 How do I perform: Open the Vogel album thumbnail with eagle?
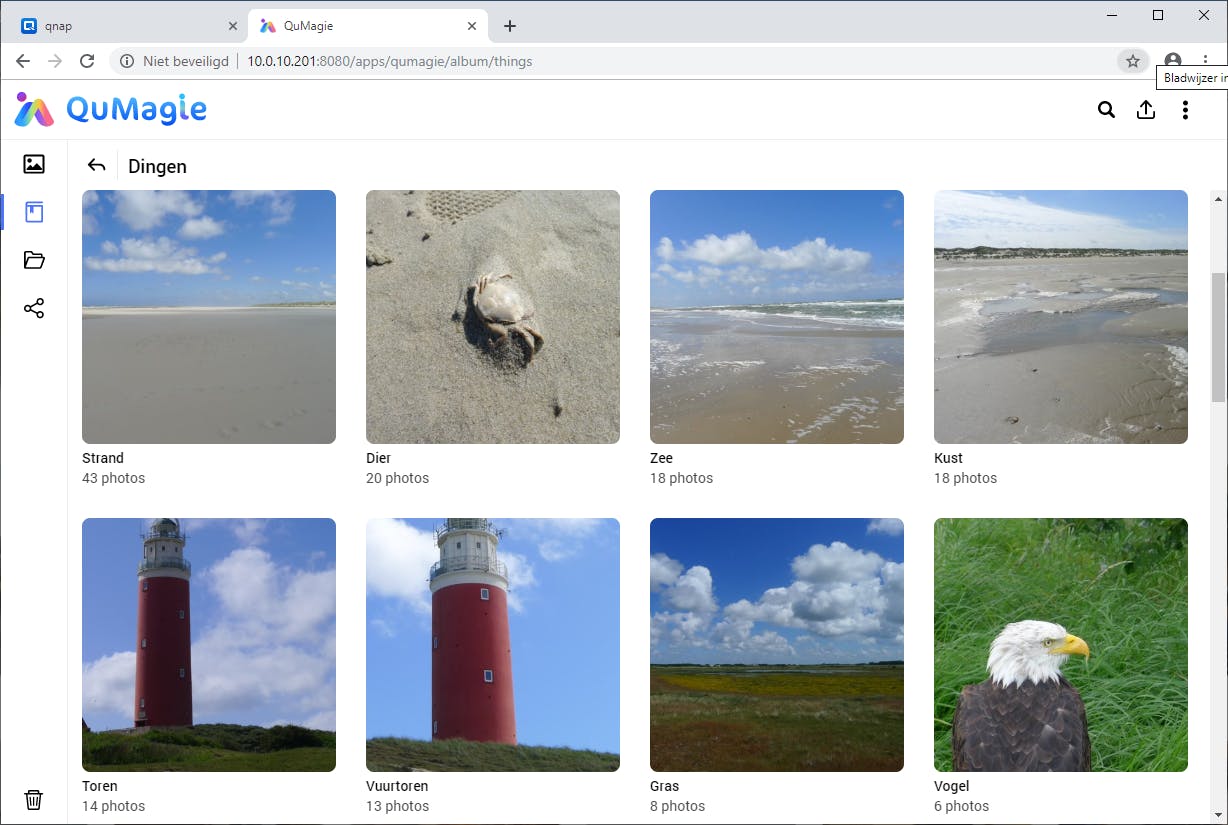[x=1061, y=645]
